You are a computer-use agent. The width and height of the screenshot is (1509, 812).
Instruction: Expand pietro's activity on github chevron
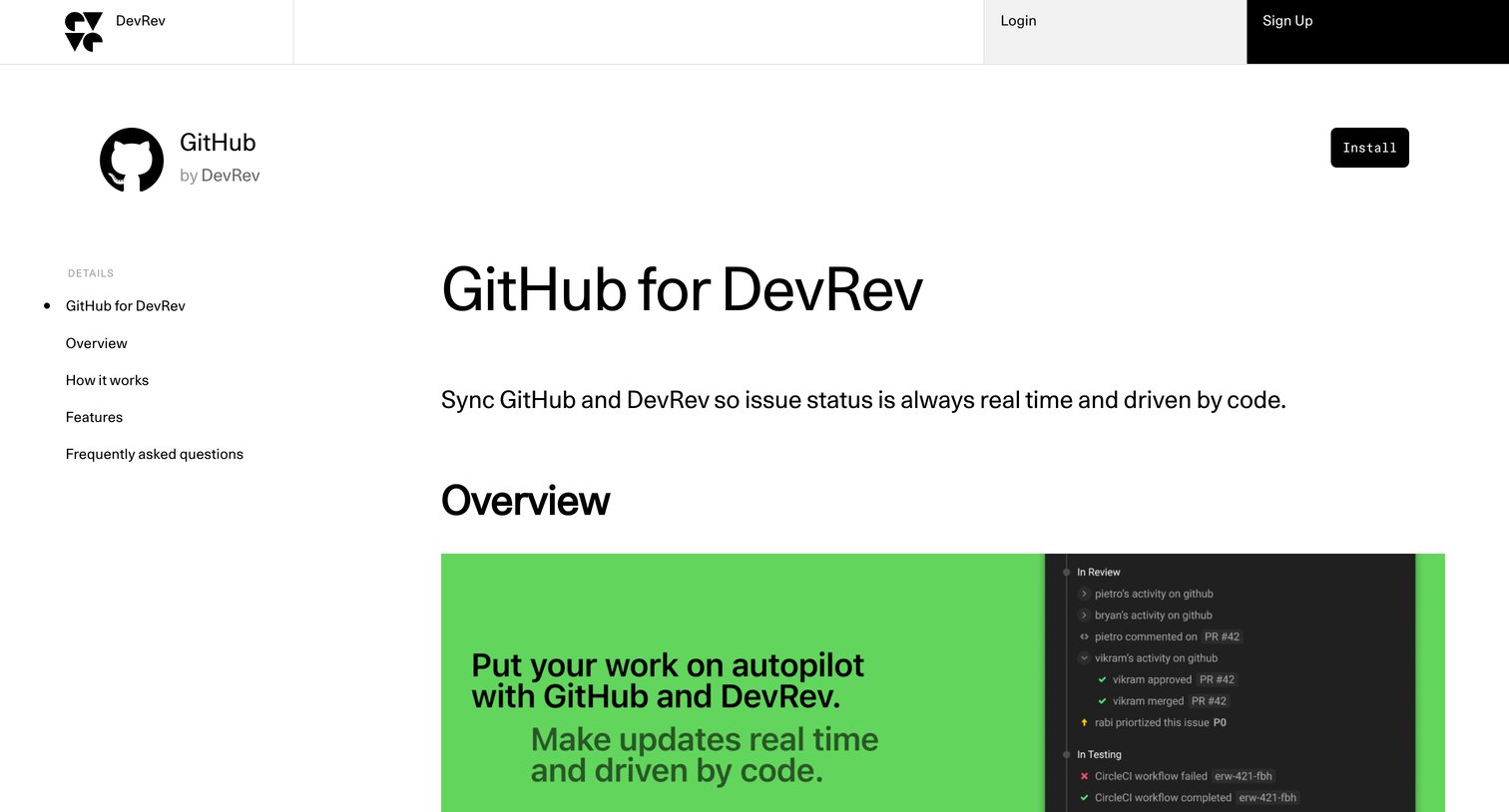(x=1084, y=594)
